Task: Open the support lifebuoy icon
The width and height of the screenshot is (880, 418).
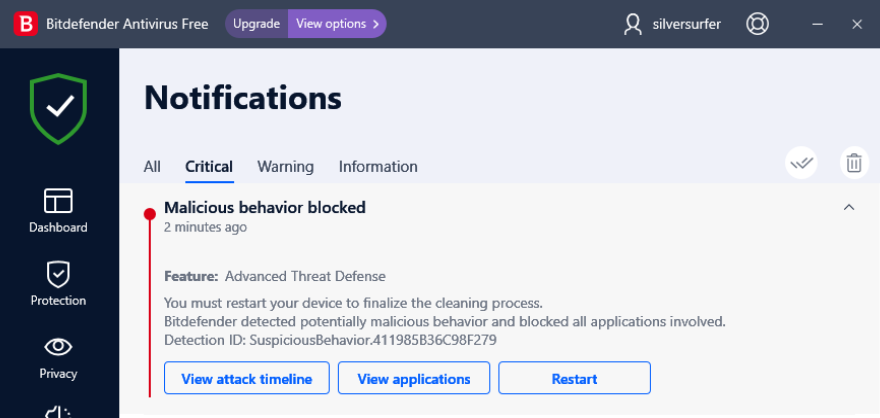Action: tap(757, 24)
